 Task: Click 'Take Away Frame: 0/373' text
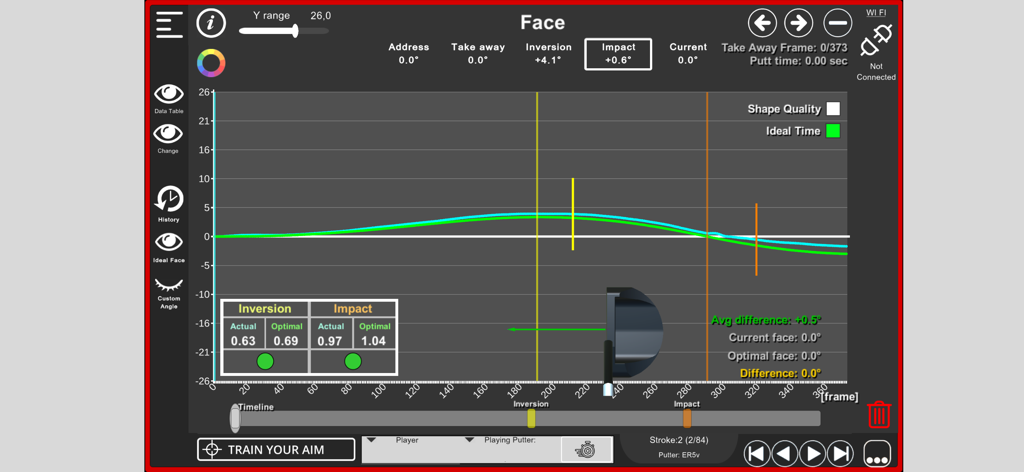pos(784,47)
